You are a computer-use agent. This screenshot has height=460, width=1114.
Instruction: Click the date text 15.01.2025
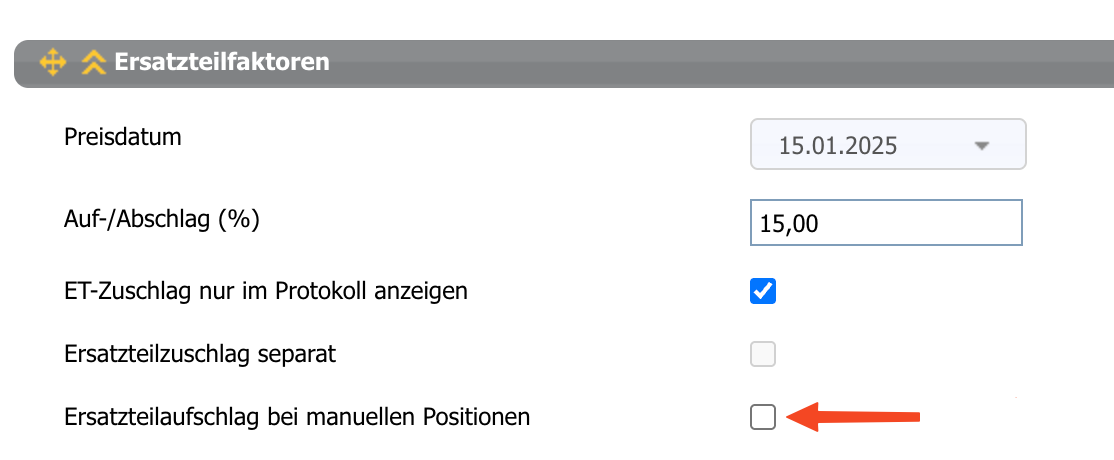click(x=838, y=146)
